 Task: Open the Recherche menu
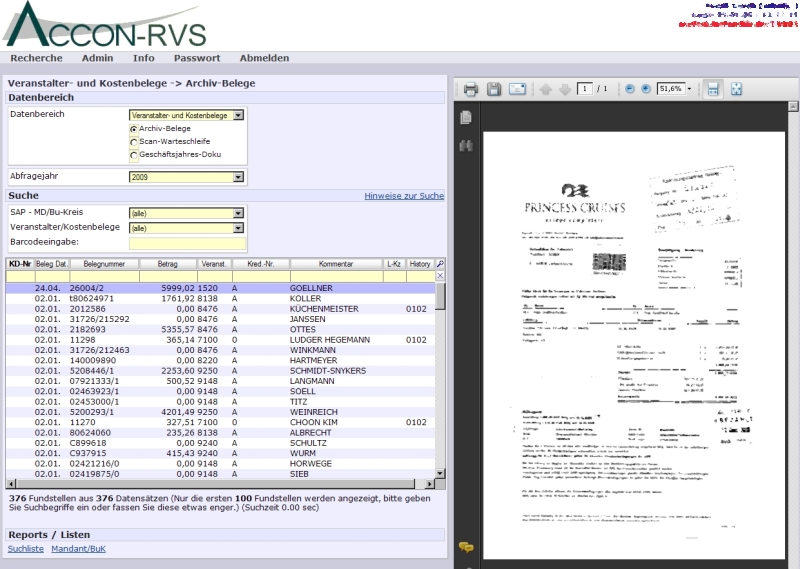pyautogui.click(x=36, y=58)
